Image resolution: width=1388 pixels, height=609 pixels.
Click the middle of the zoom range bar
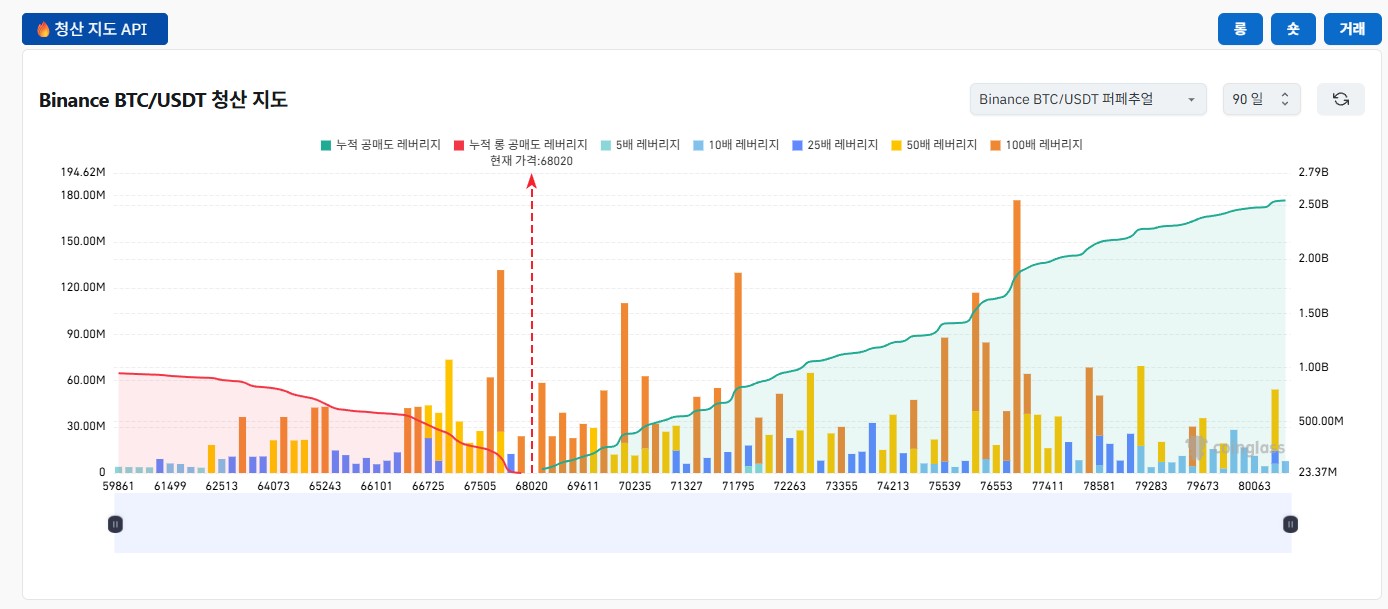703,523
